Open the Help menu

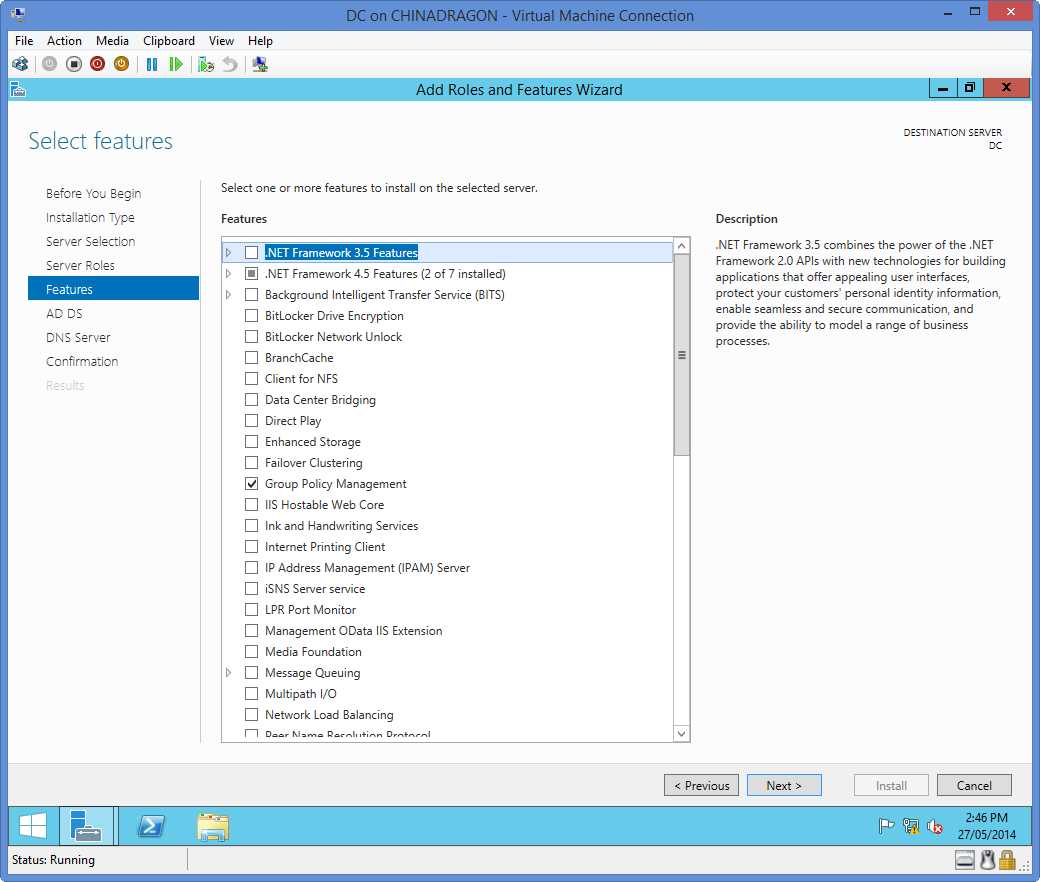(x=260, y=40)
